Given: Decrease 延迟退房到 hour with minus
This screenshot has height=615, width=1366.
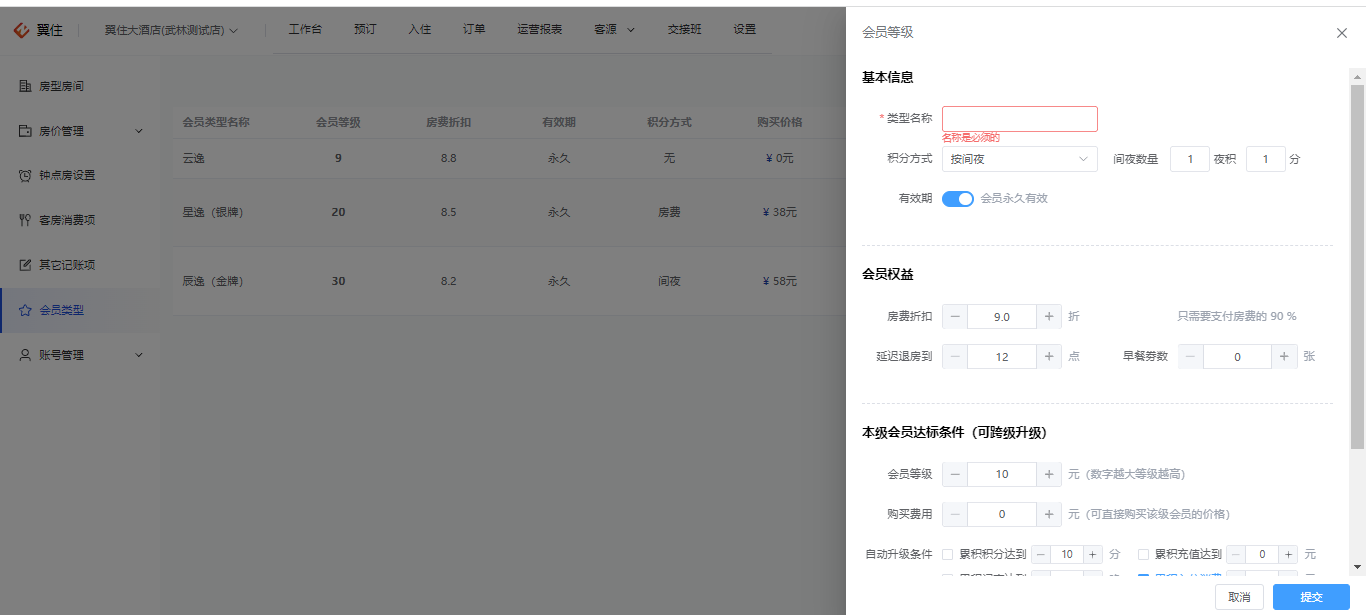Looking at the screenshot, I should click(x=955, y=356).
